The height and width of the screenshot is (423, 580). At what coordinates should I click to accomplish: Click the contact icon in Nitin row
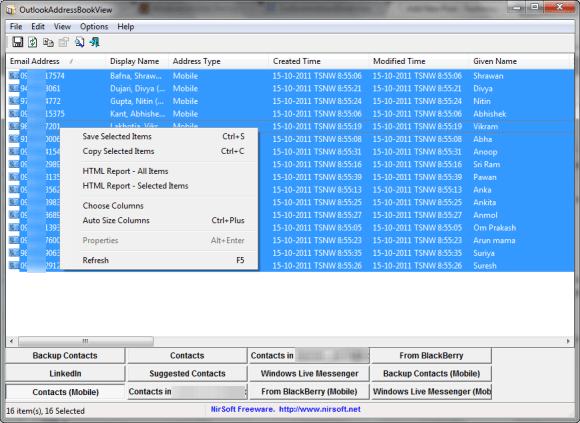(x=14, y=101)
